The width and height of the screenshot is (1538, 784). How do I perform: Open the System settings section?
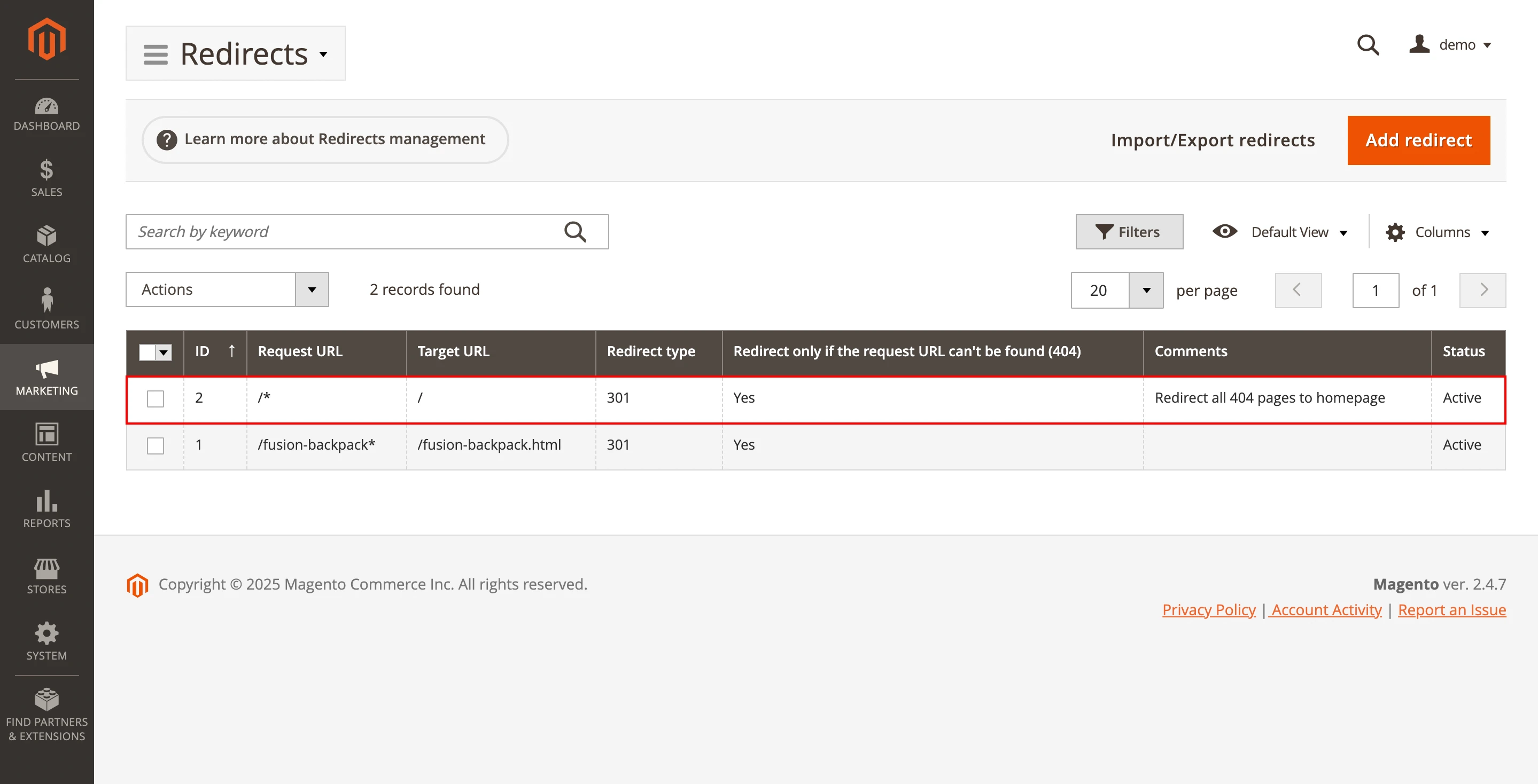[46, 641]
